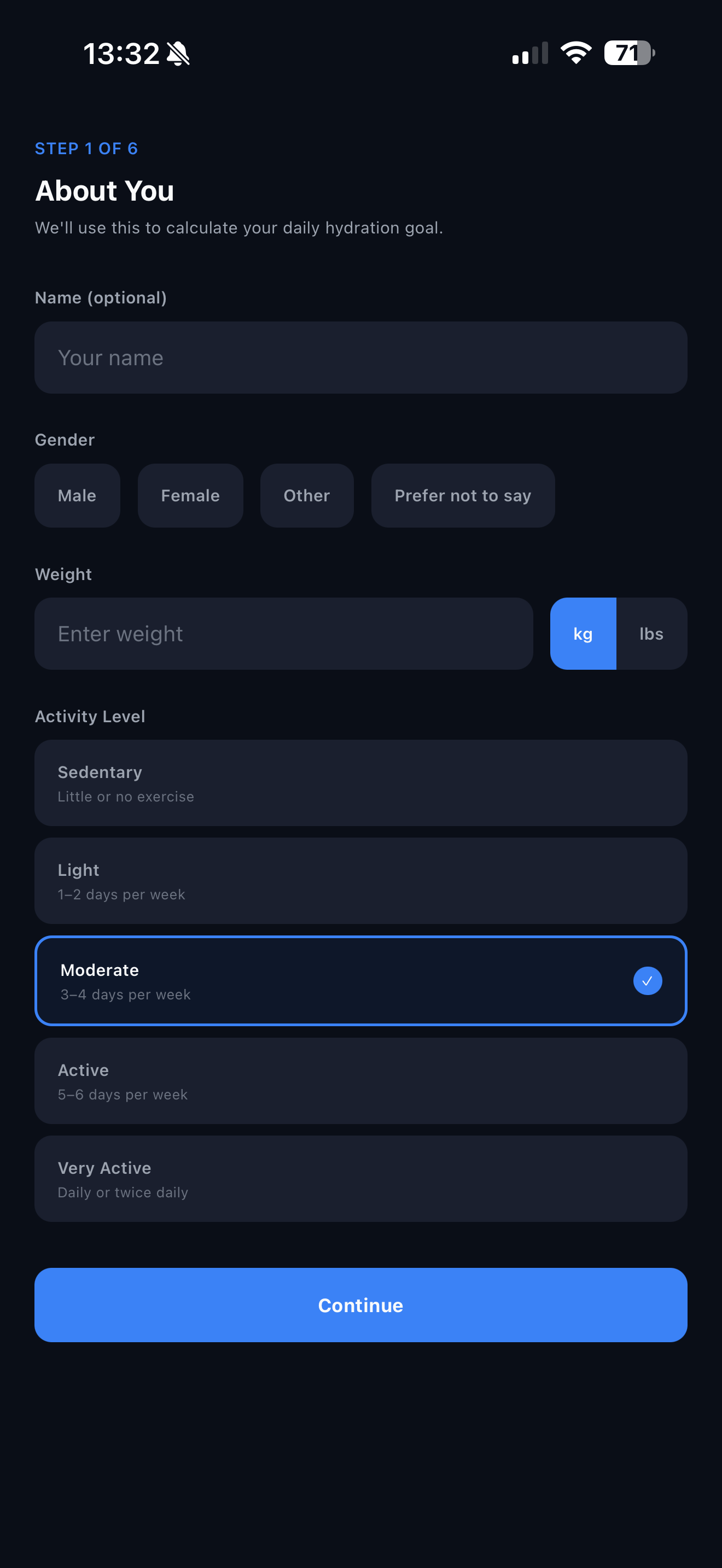Select the Sedentary activity level
This screenshot has width=722, height=1568.
360,783
